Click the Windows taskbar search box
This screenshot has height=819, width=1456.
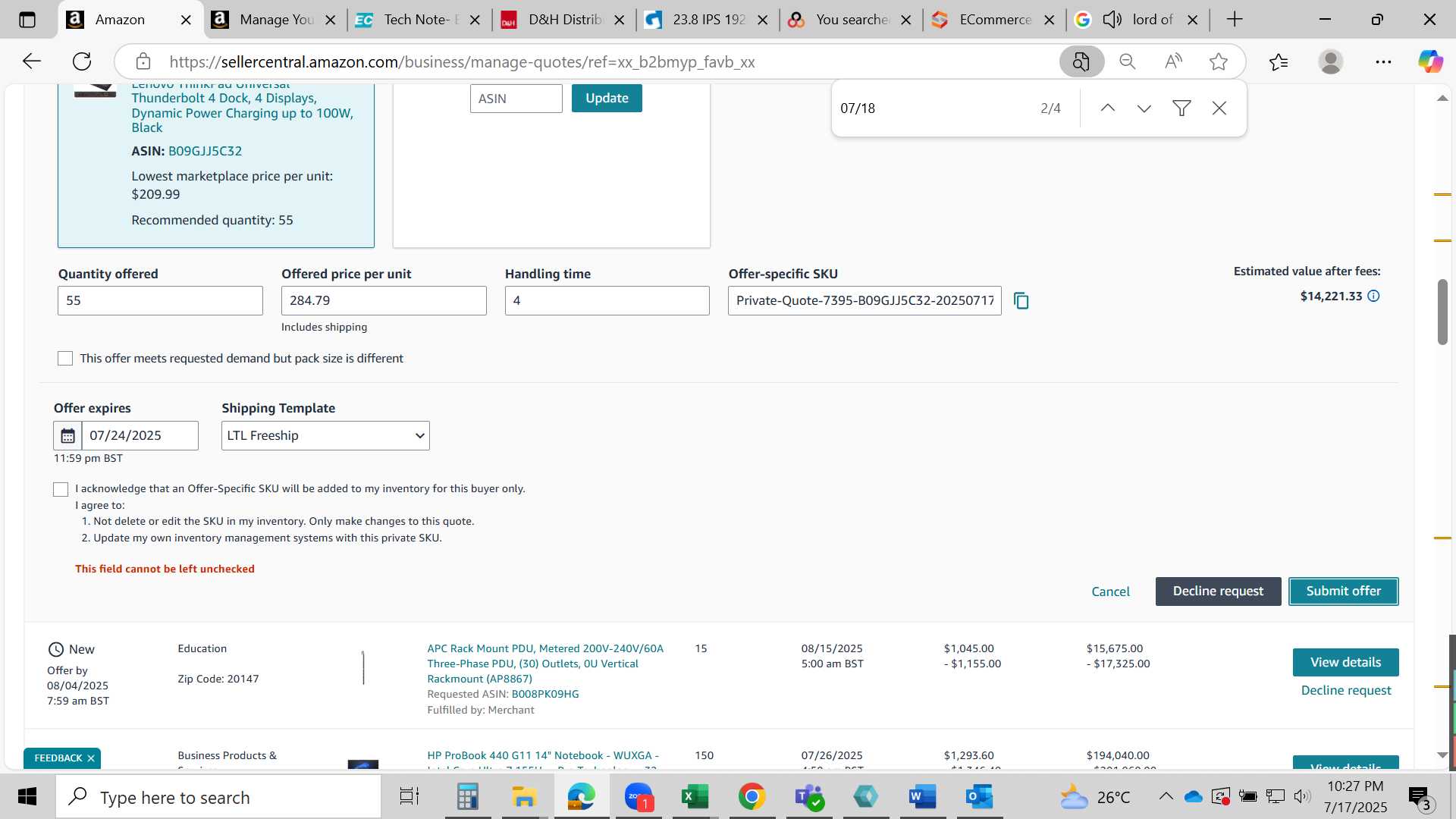tap(219, 797)
